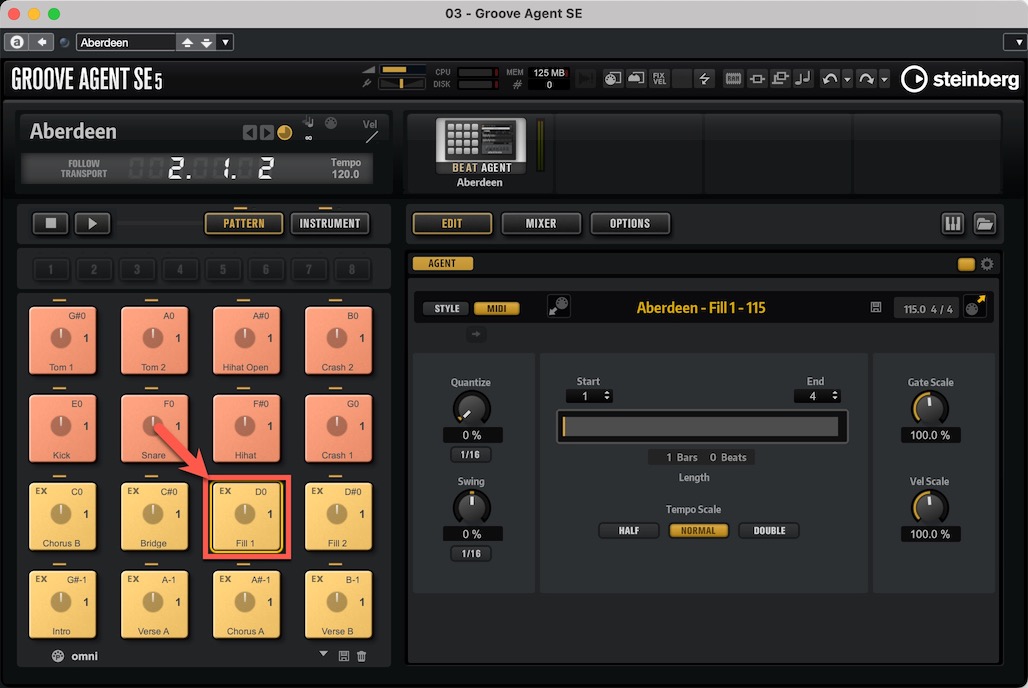Set Tempo Scale to Normal
The image size is (1028, 688).
coord(698,531)
